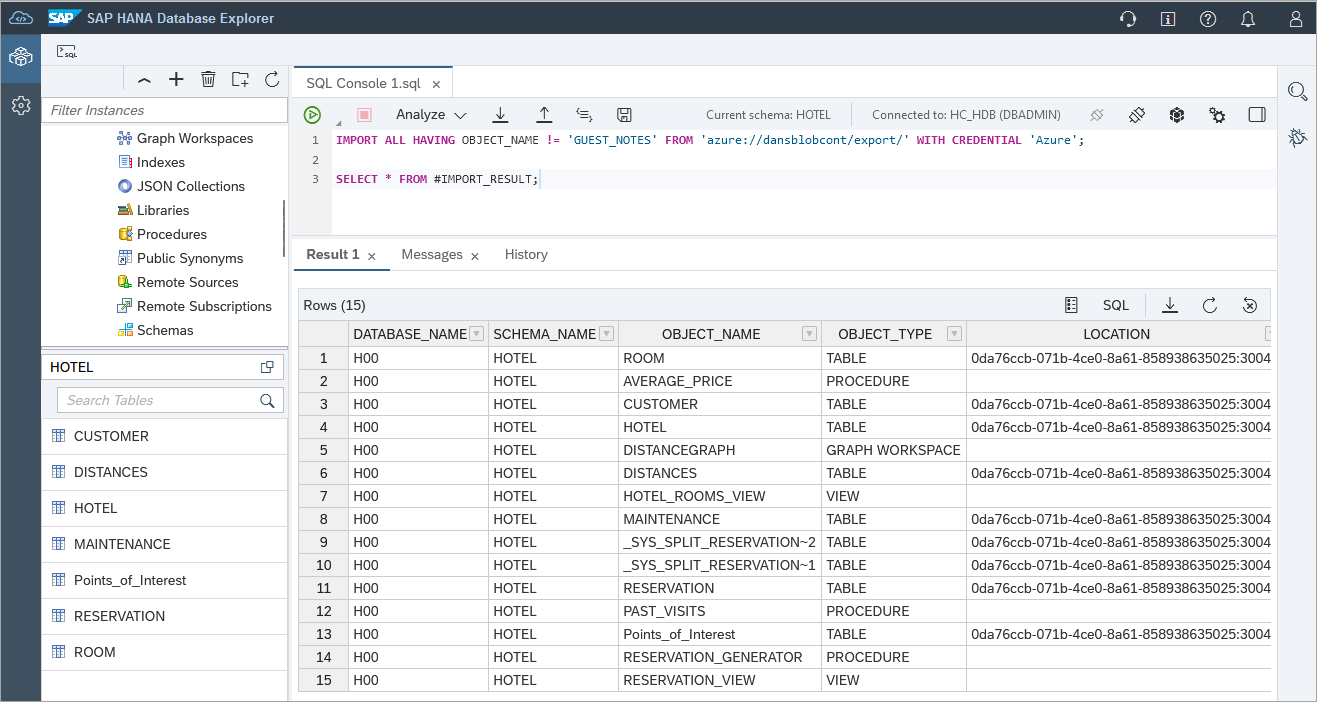The width and height of the screenshot is (1317, 702).
Task: Click the SQL button above the results
Action: 1116,305
